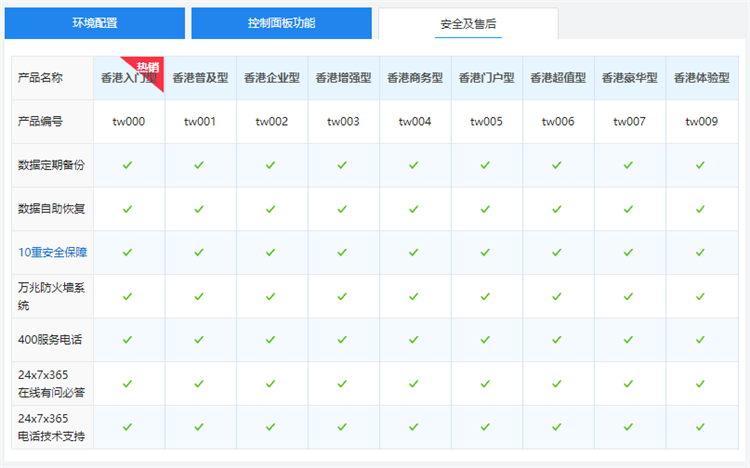Open the 控制面板功能 tab
750x468 pixels.
(x=281, y=22)
